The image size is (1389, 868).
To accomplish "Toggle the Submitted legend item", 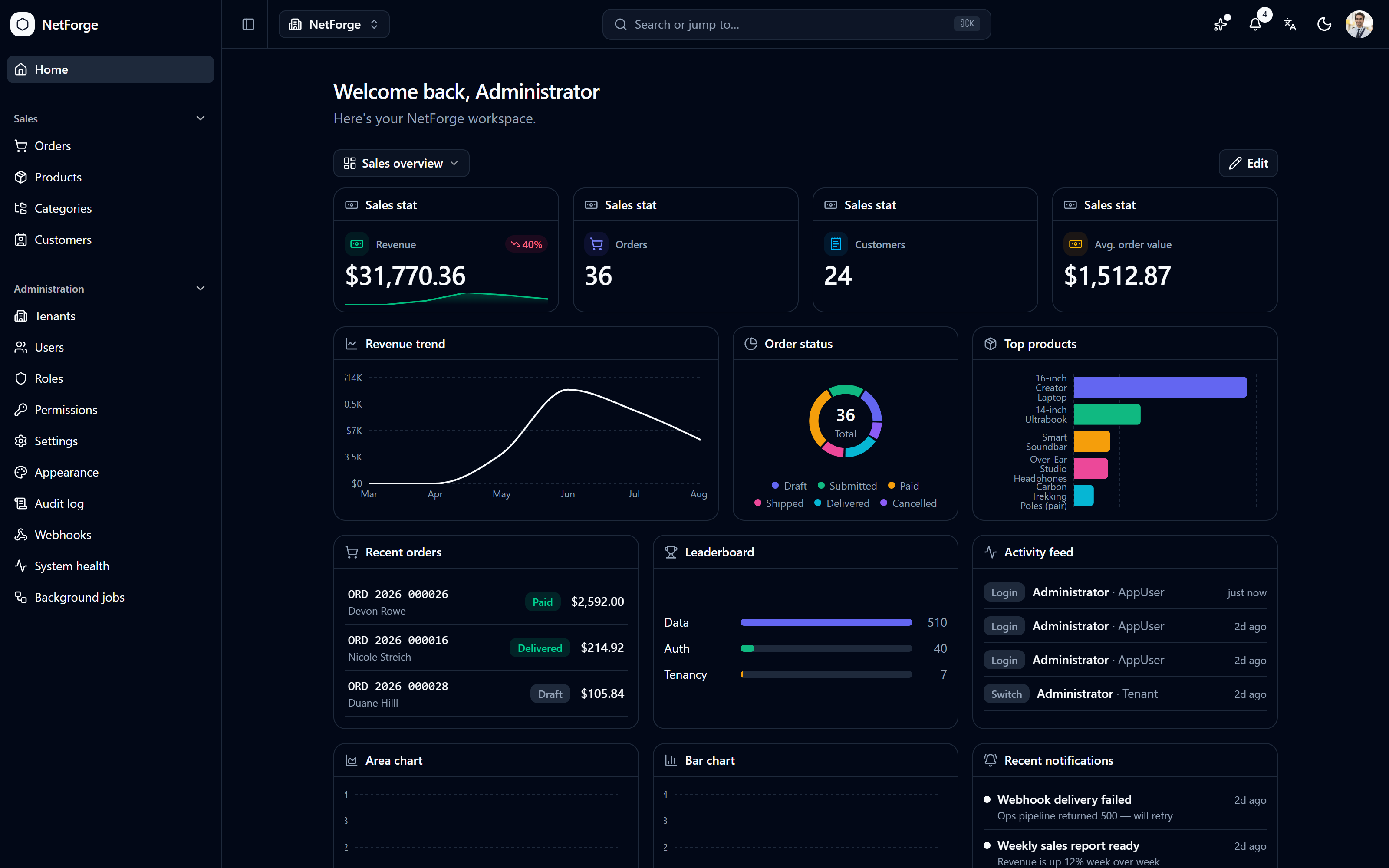I will tap(847, 486).
